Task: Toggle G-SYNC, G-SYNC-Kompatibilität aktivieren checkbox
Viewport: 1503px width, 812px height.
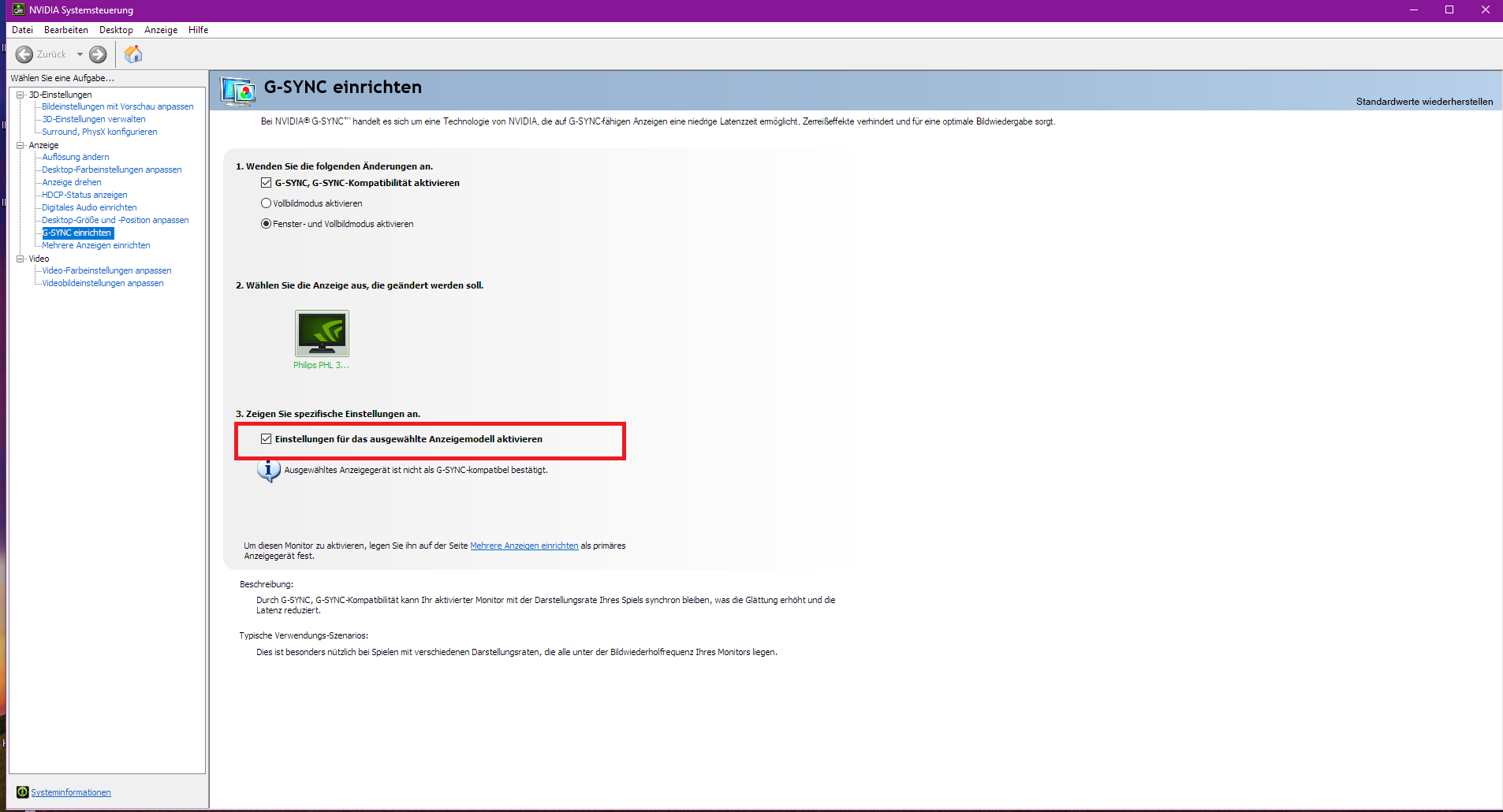Action: click(x=267, y=183)
